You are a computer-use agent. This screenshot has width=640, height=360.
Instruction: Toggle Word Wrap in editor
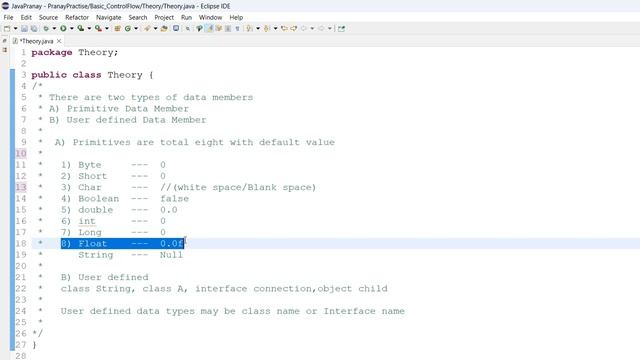coord(218,29)
